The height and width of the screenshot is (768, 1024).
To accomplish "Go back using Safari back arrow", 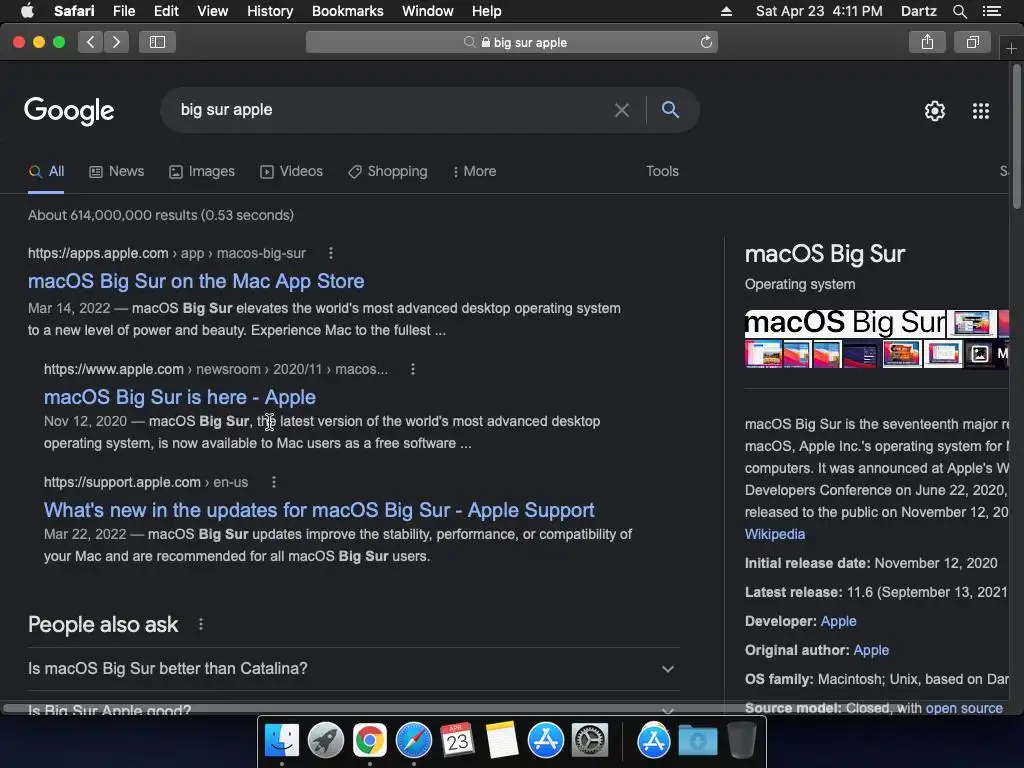I will 91,42.
